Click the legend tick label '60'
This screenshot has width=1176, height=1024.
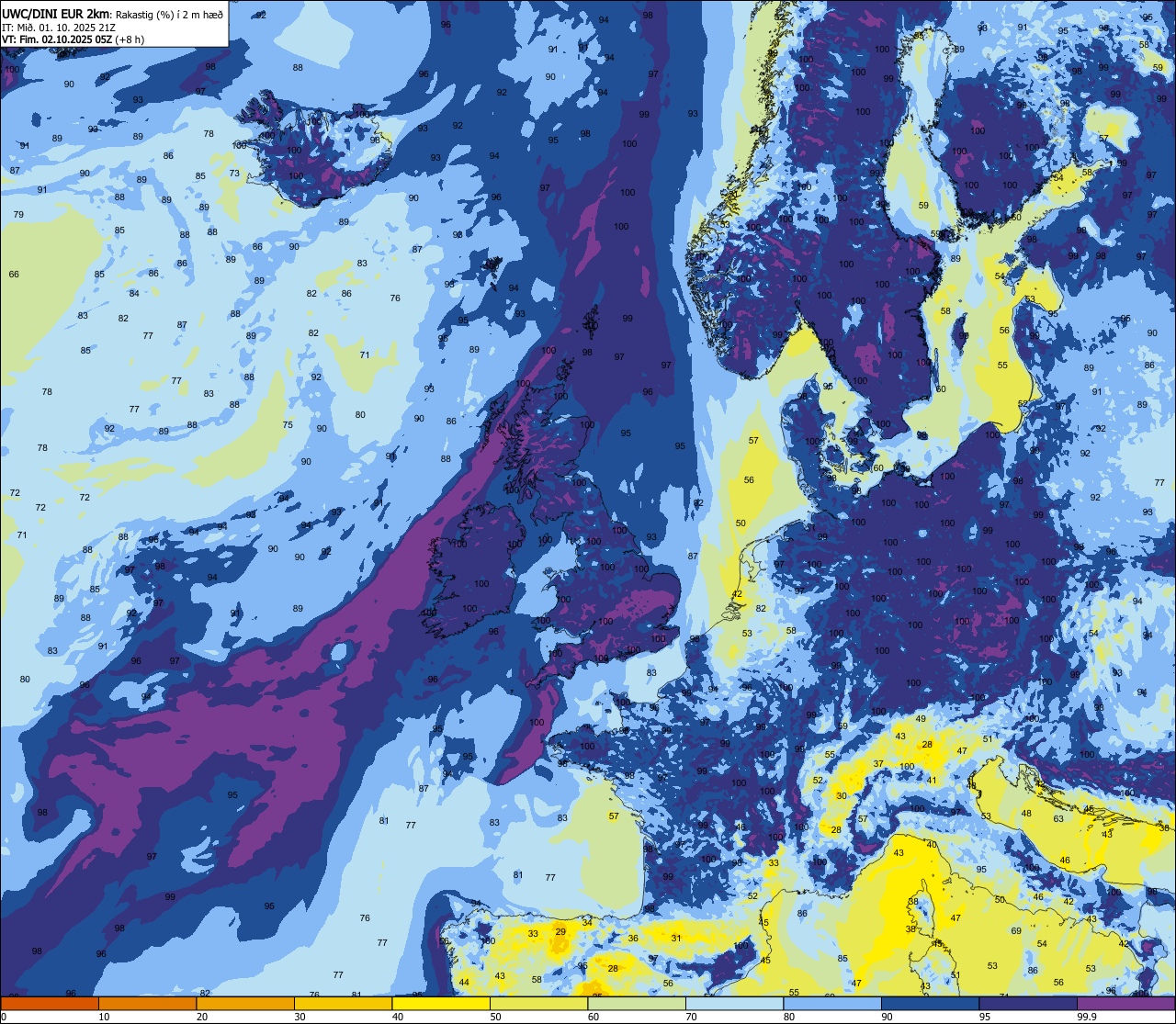point(594,1017)
